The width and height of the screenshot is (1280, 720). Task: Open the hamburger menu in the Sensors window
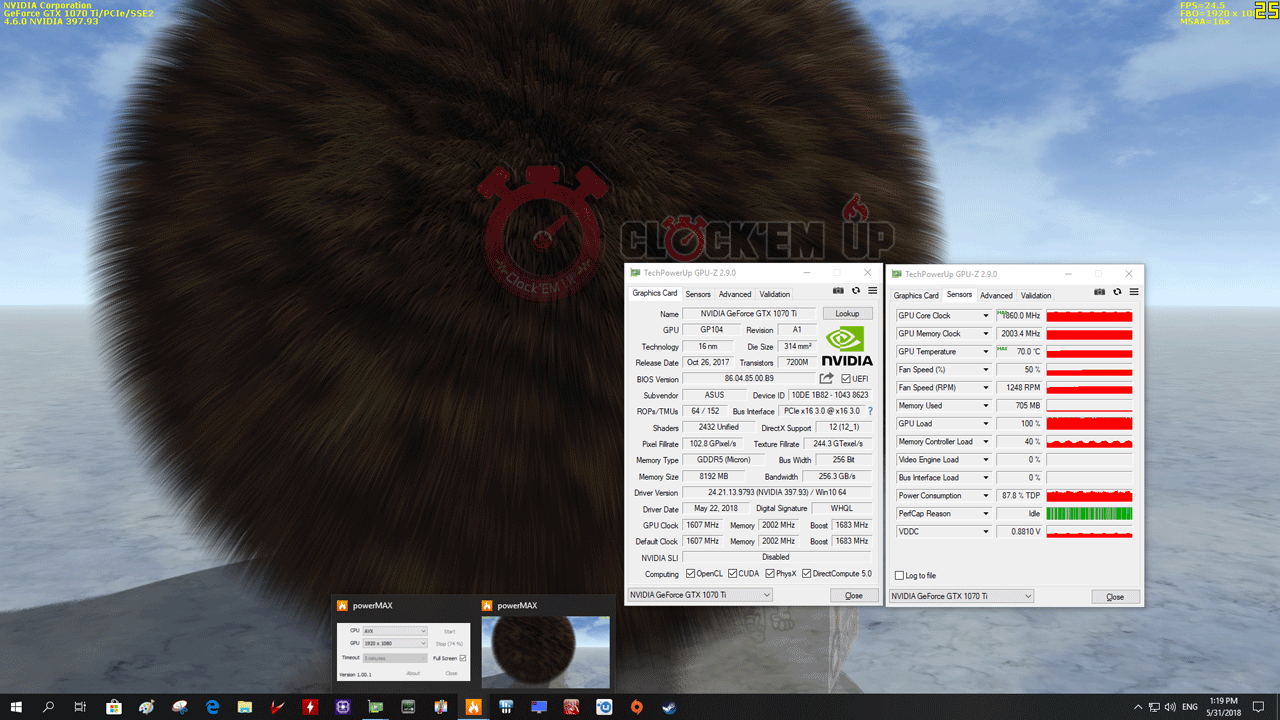click(1132, 292)
